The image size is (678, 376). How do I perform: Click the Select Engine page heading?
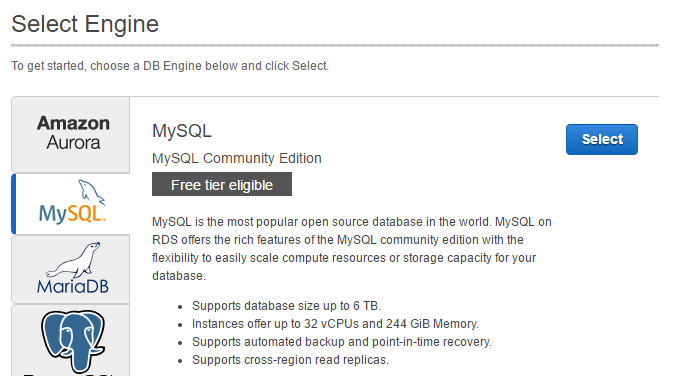coord(85,24)
